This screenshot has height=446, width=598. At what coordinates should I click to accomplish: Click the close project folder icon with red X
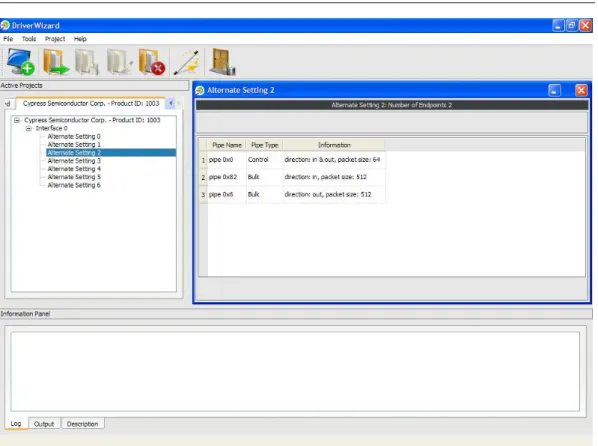(151, 61)
